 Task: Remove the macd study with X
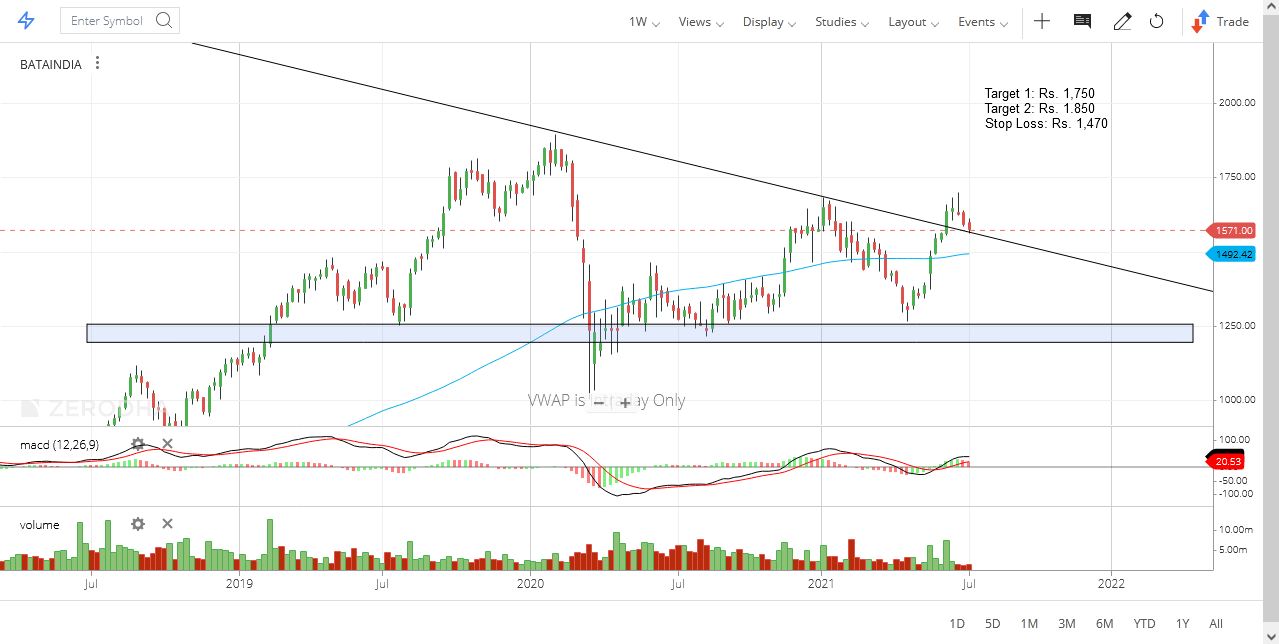coord(167,443)
